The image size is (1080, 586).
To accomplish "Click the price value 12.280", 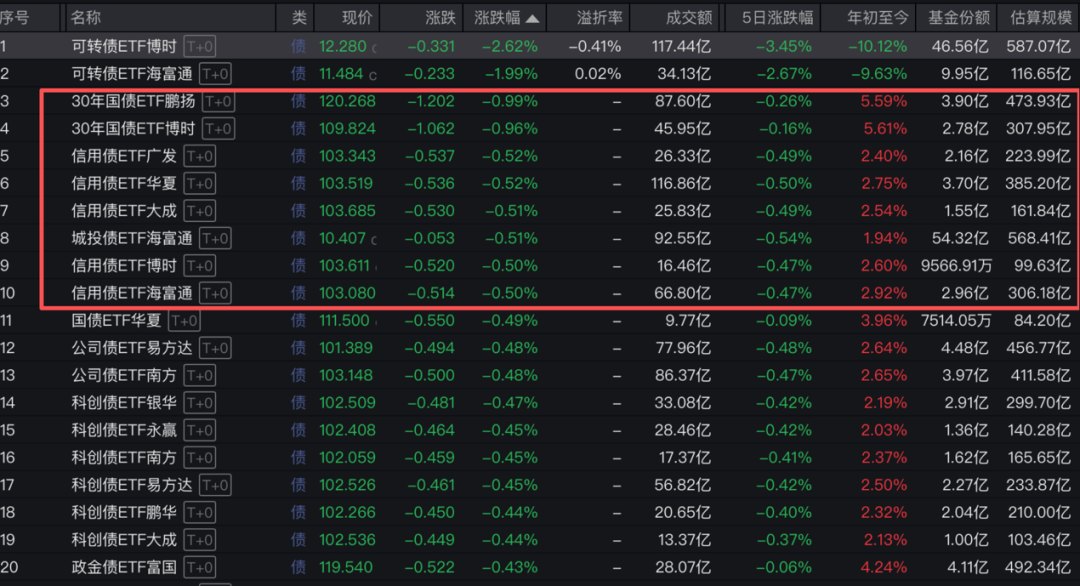I will [343, 46].
